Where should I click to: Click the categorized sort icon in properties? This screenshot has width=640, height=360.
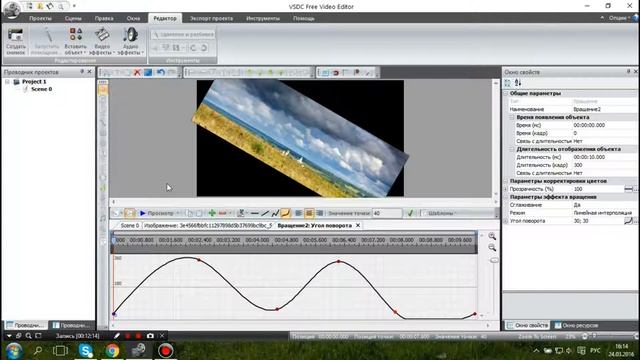(508, 83)
